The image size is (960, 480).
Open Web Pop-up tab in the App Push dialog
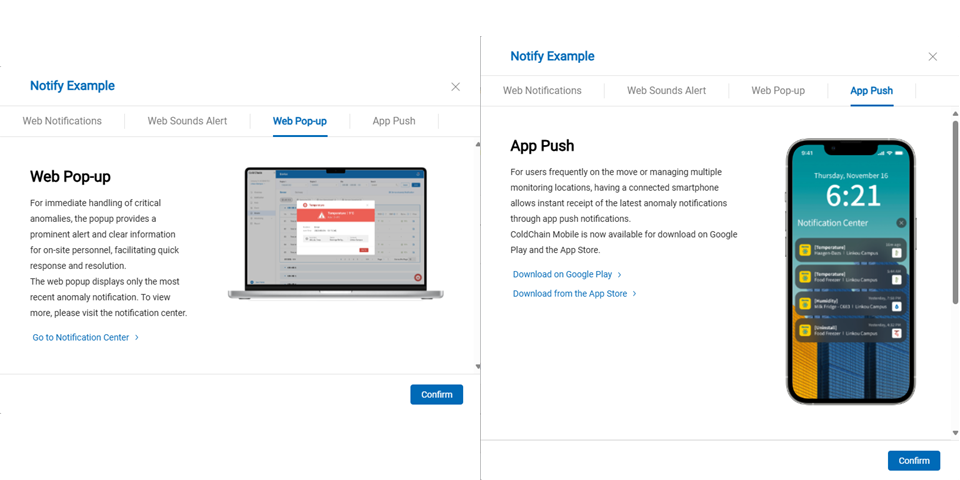coord(778,91)
